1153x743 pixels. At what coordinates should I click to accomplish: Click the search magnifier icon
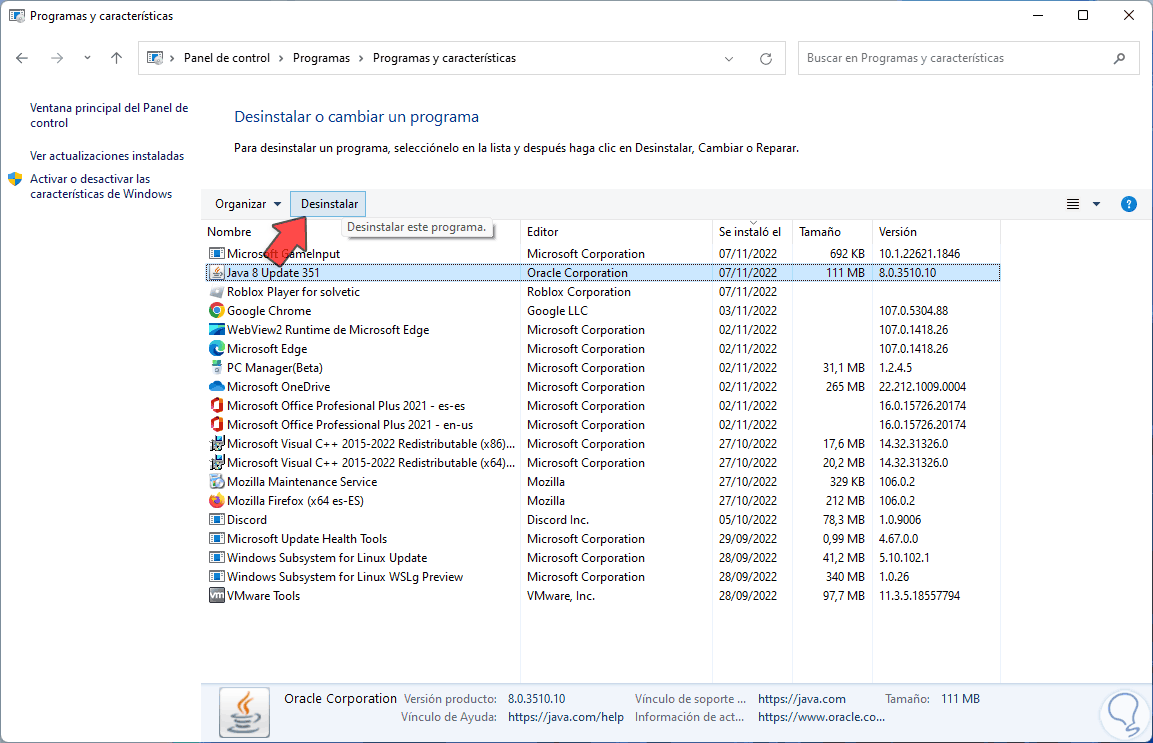(x=1119, y=58)
